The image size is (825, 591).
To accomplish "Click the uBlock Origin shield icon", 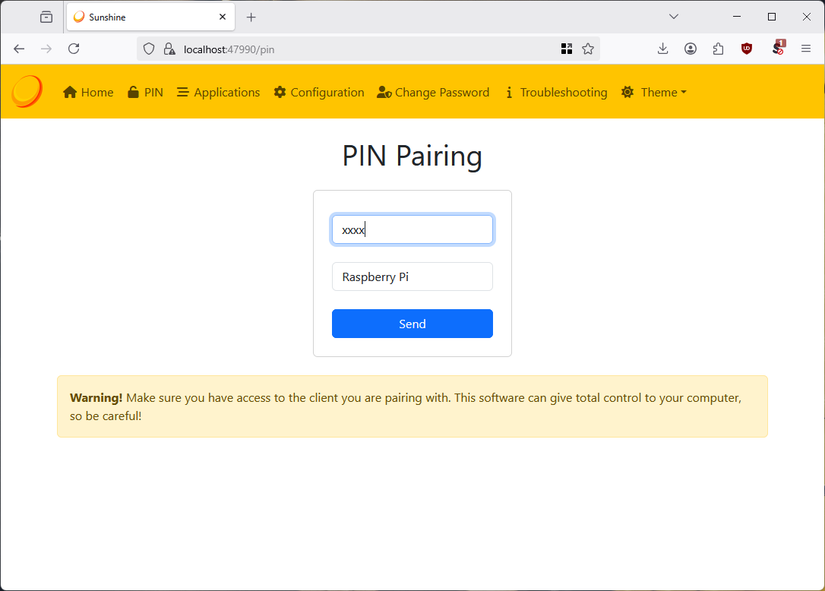I will (747, 48).
